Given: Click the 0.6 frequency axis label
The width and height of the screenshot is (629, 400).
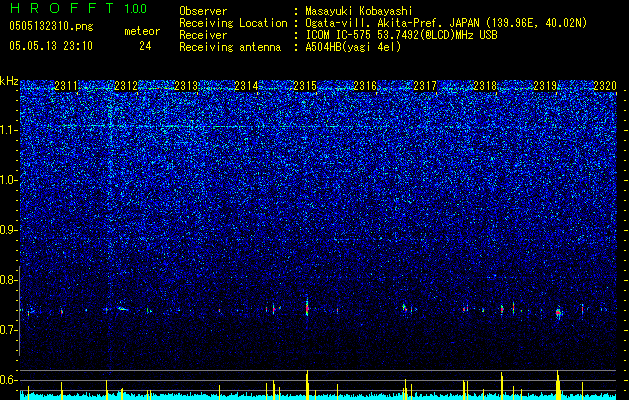Looking at the screenshot, I should (x=9, y=380).
